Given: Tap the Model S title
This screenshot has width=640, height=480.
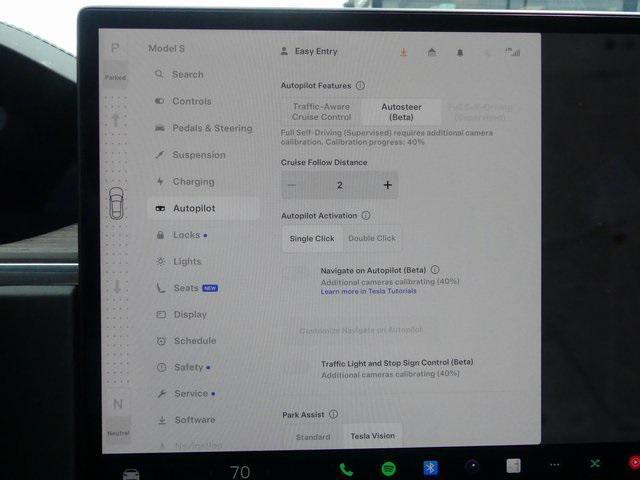Looking at the screenshot, I should click(166, 49).
